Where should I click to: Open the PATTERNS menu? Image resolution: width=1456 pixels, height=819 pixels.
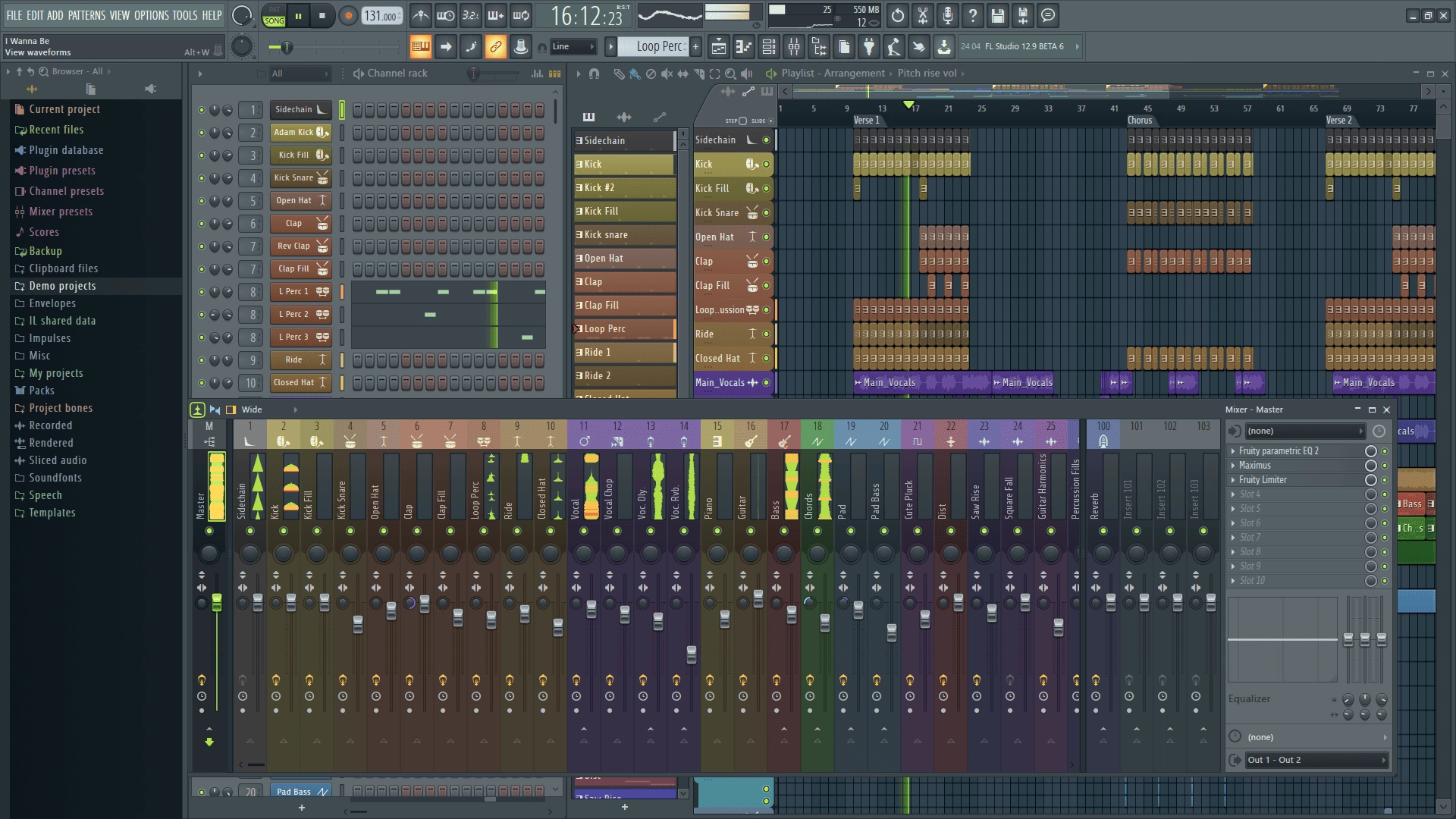tap(86, 15)
